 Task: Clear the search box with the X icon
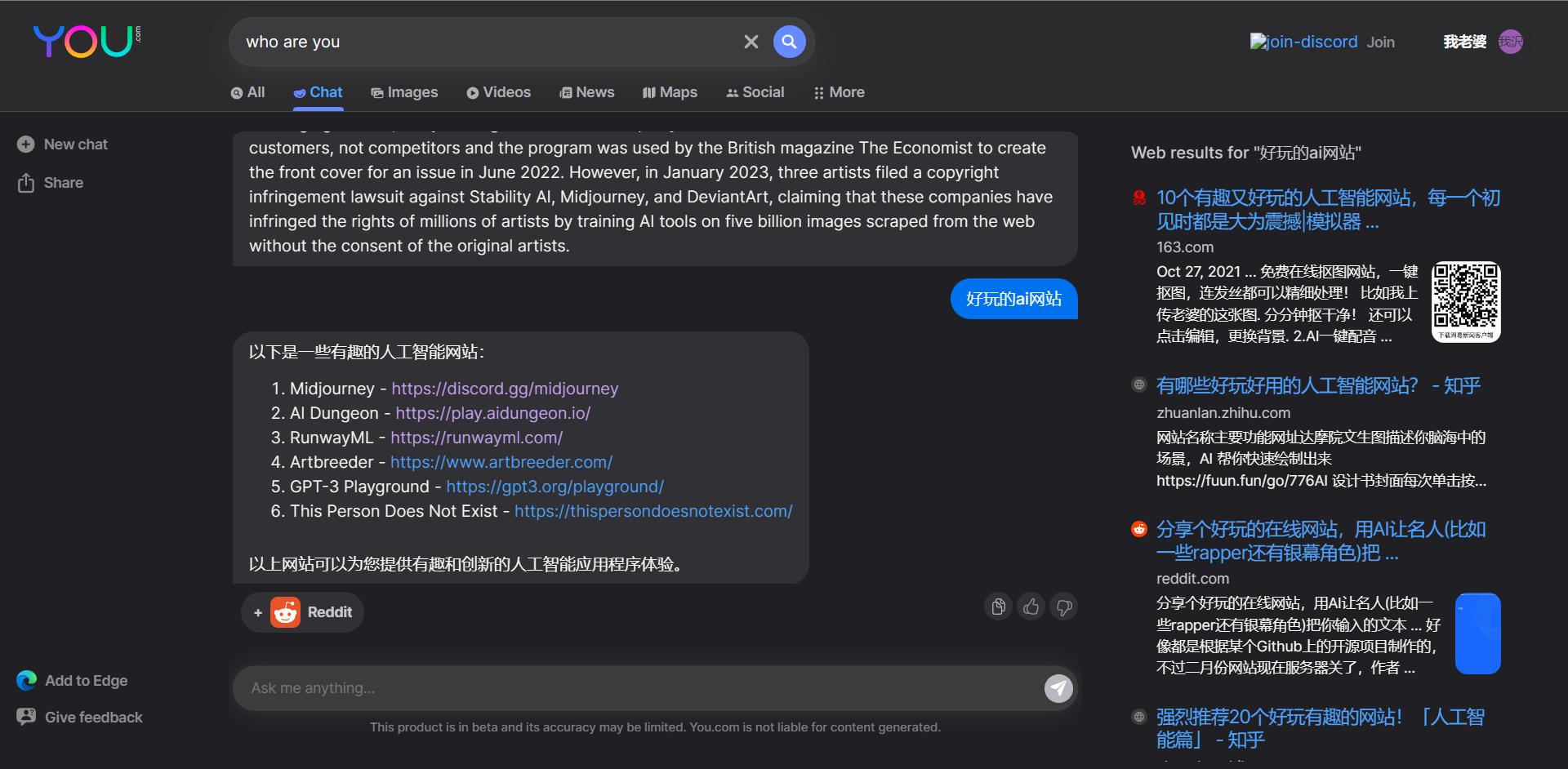tap(751, 42)
